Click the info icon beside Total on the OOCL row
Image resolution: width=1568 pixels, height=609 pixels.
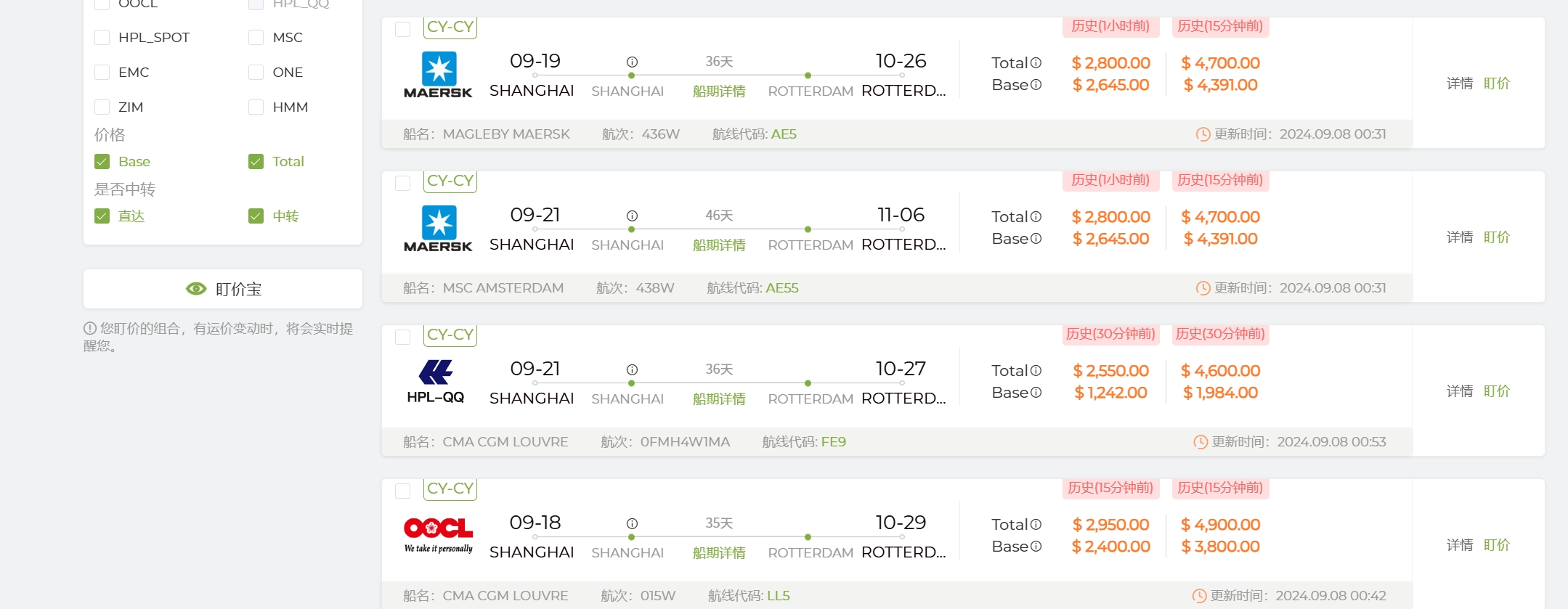(x=1036, y=525)
